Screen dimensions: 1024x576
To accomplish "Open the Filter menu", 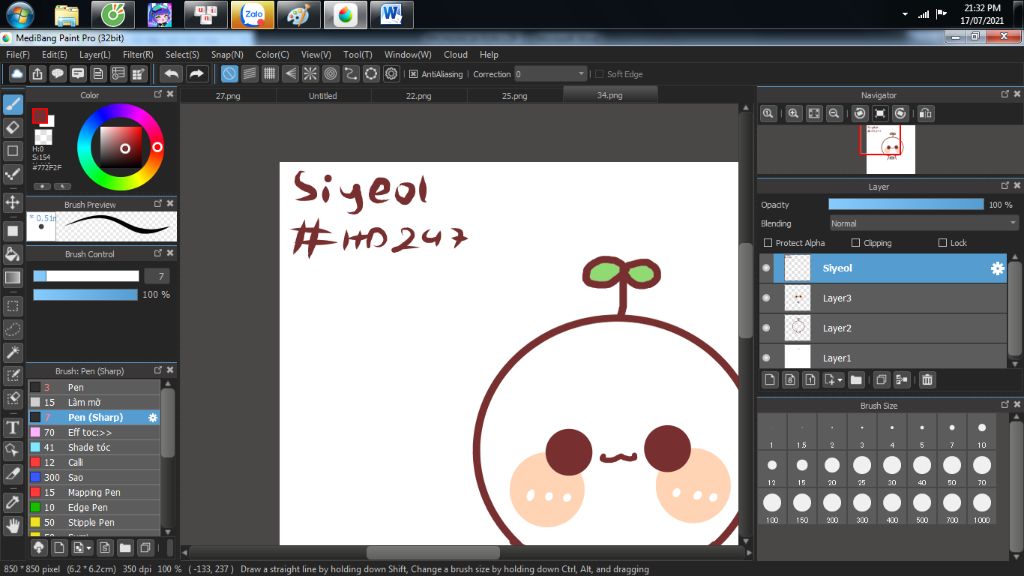I will click(138, 55).
